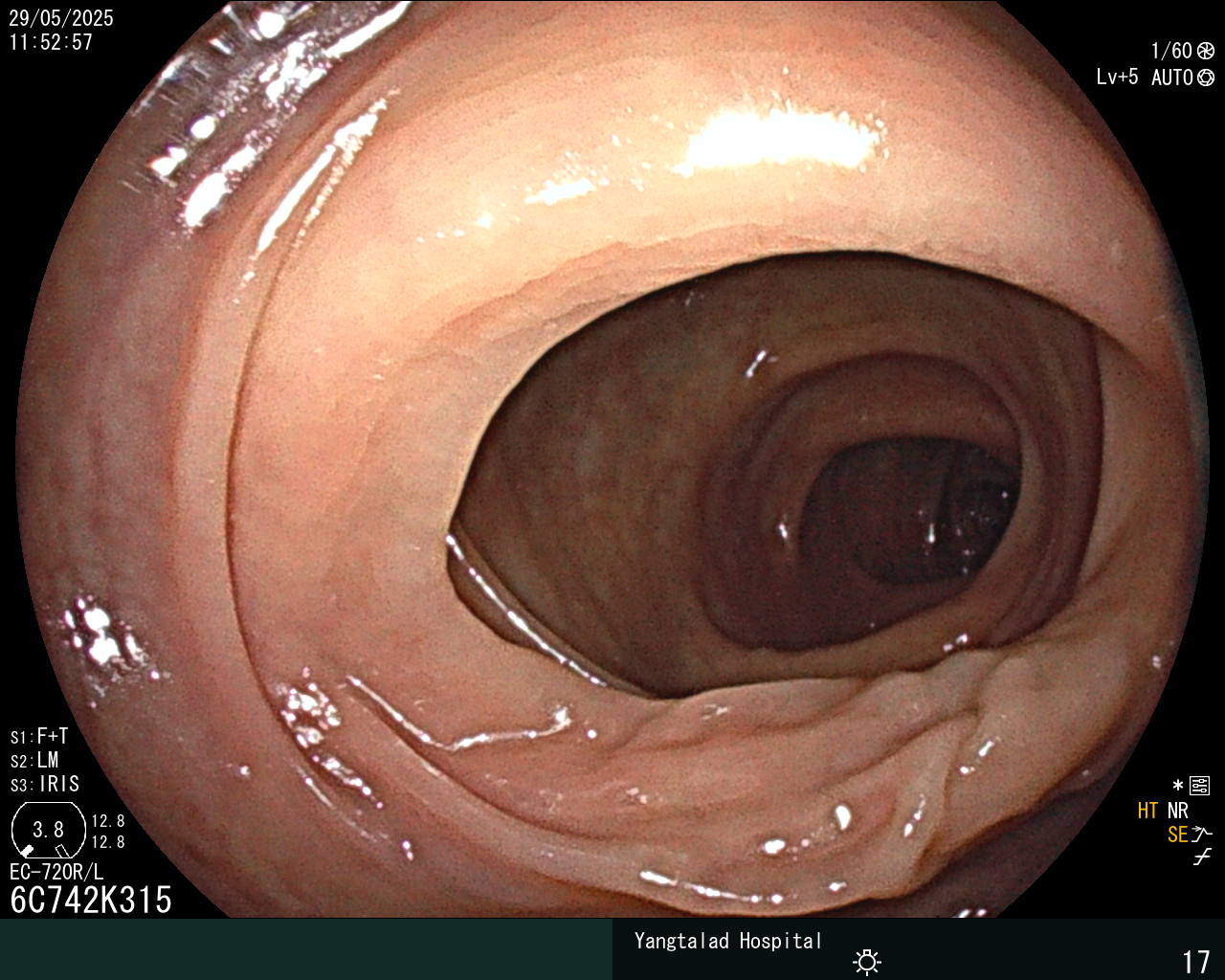The image size is (1225, 980).
Task: Click the sun brightness icon in bottom bar
Action: (x=867, y=961)
